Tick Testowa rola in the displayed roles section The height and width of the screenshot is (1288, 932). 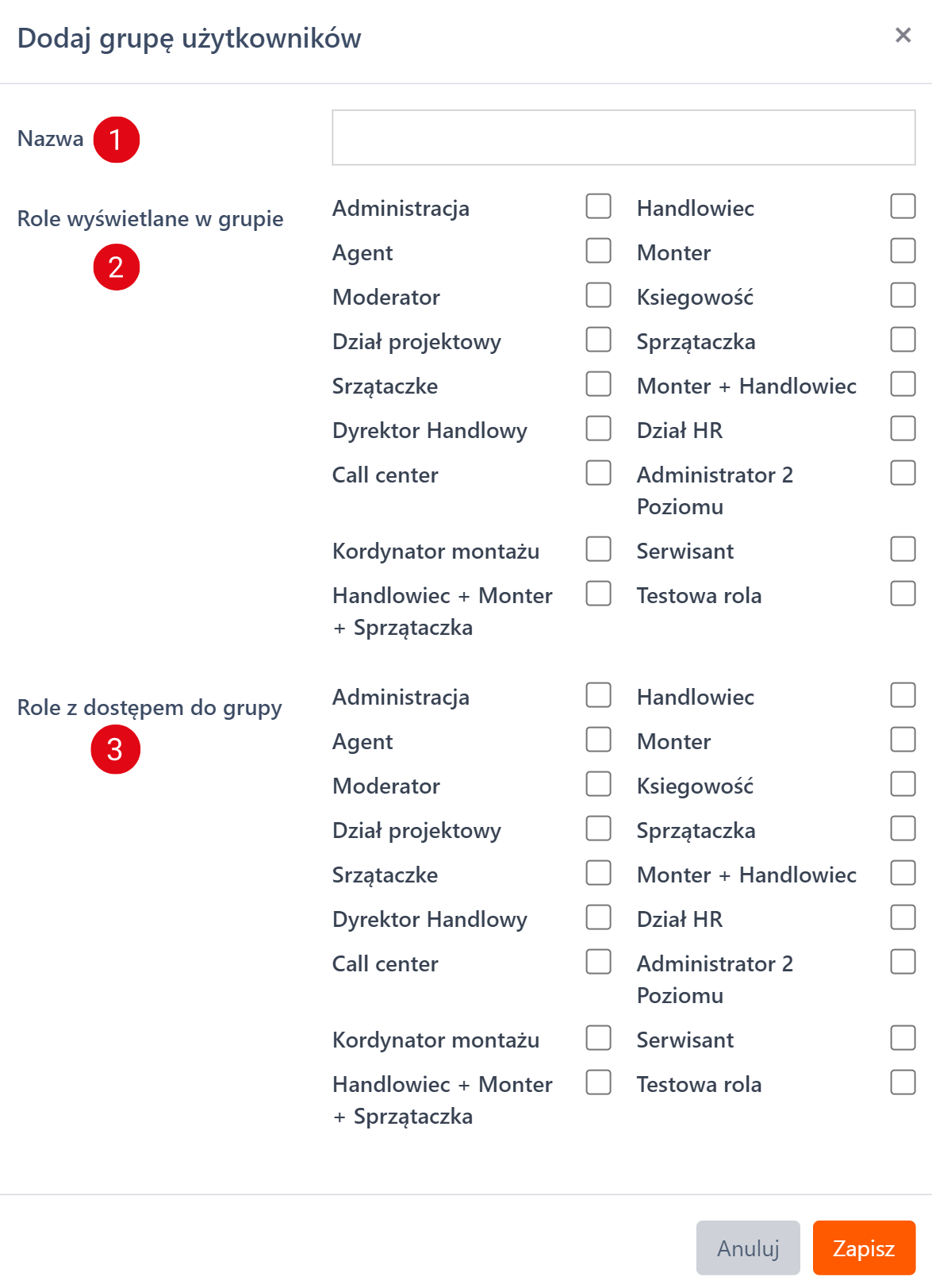tap(903, 594)
